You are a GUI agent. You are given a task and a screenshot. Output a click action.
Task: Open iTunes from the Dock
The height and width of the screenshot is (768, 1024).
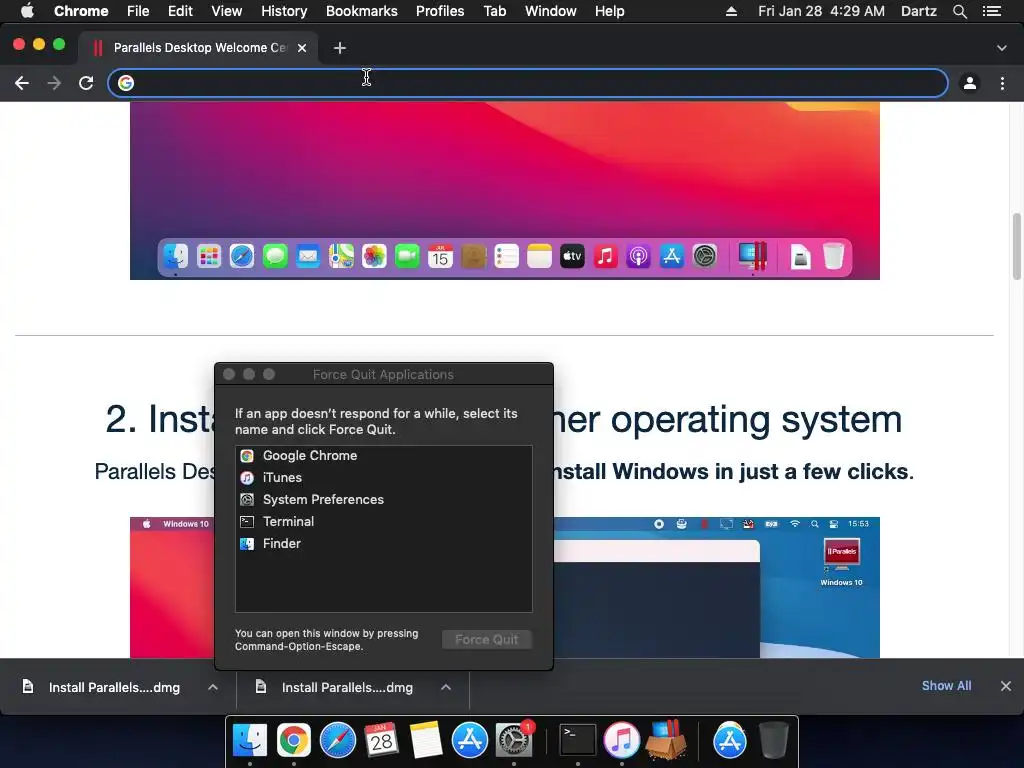(621, 740)
